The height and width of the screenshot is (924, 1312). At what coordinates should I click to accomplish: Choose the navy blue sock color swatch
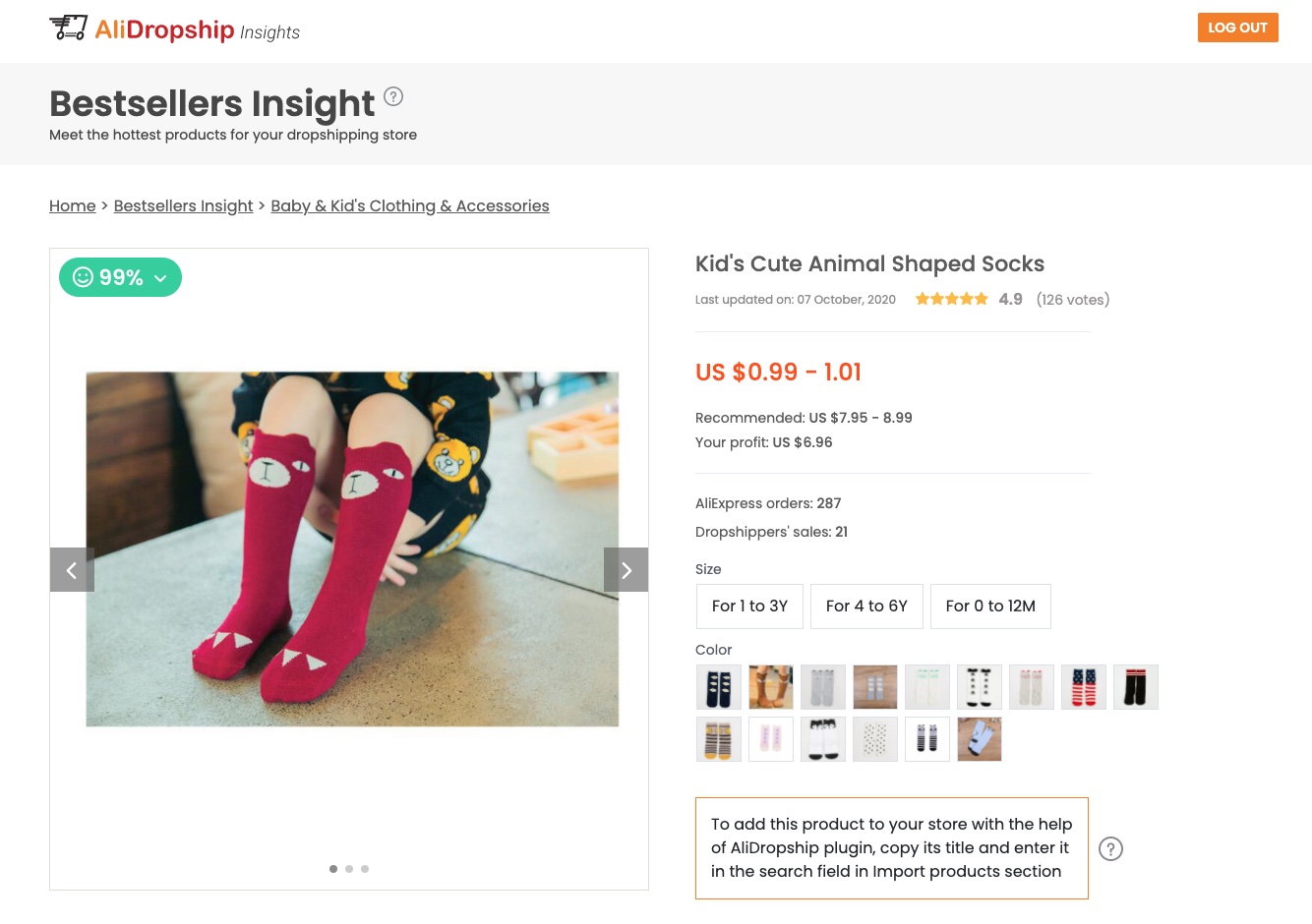pyautogui.click(x=719, y=686)
